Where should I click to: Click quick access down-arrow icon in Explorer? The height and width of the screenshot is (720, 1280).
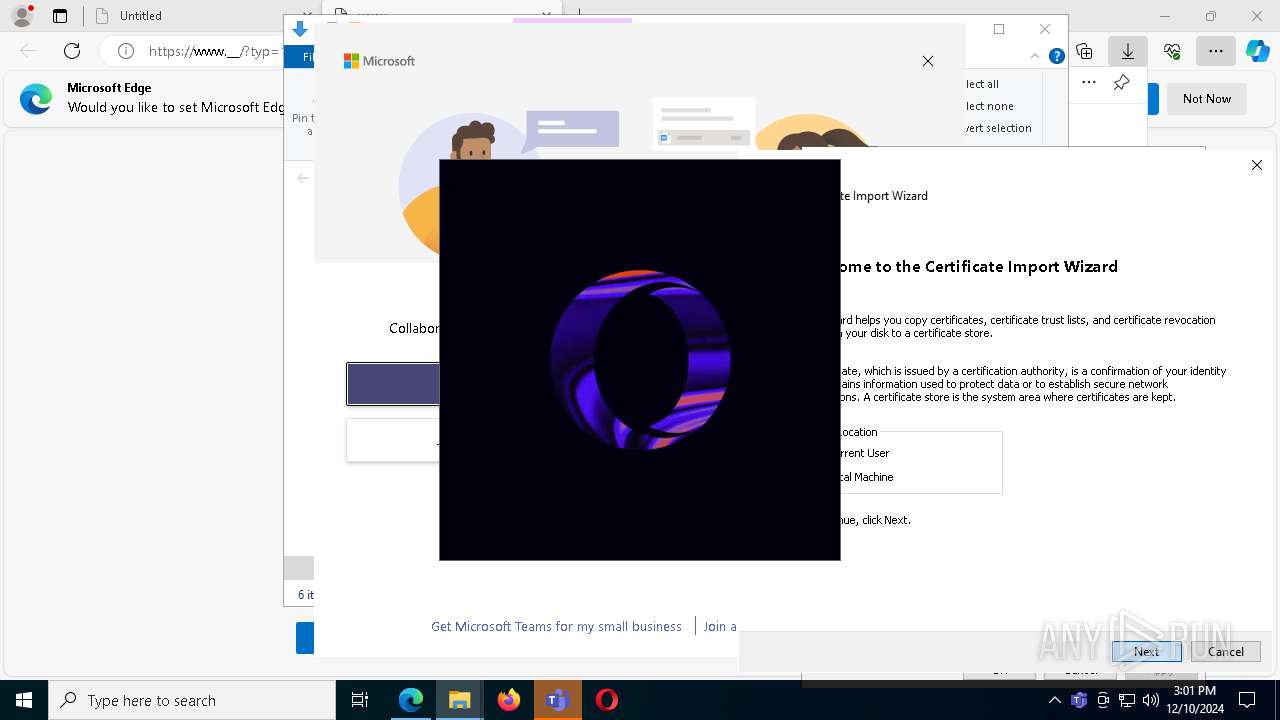[x=299, y=30]
